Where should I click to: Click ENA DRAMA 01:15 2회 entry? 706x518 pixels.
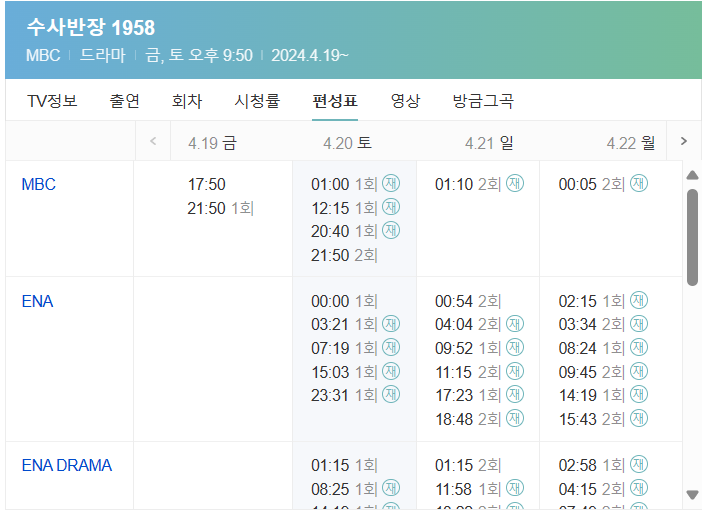pos(468,465)
